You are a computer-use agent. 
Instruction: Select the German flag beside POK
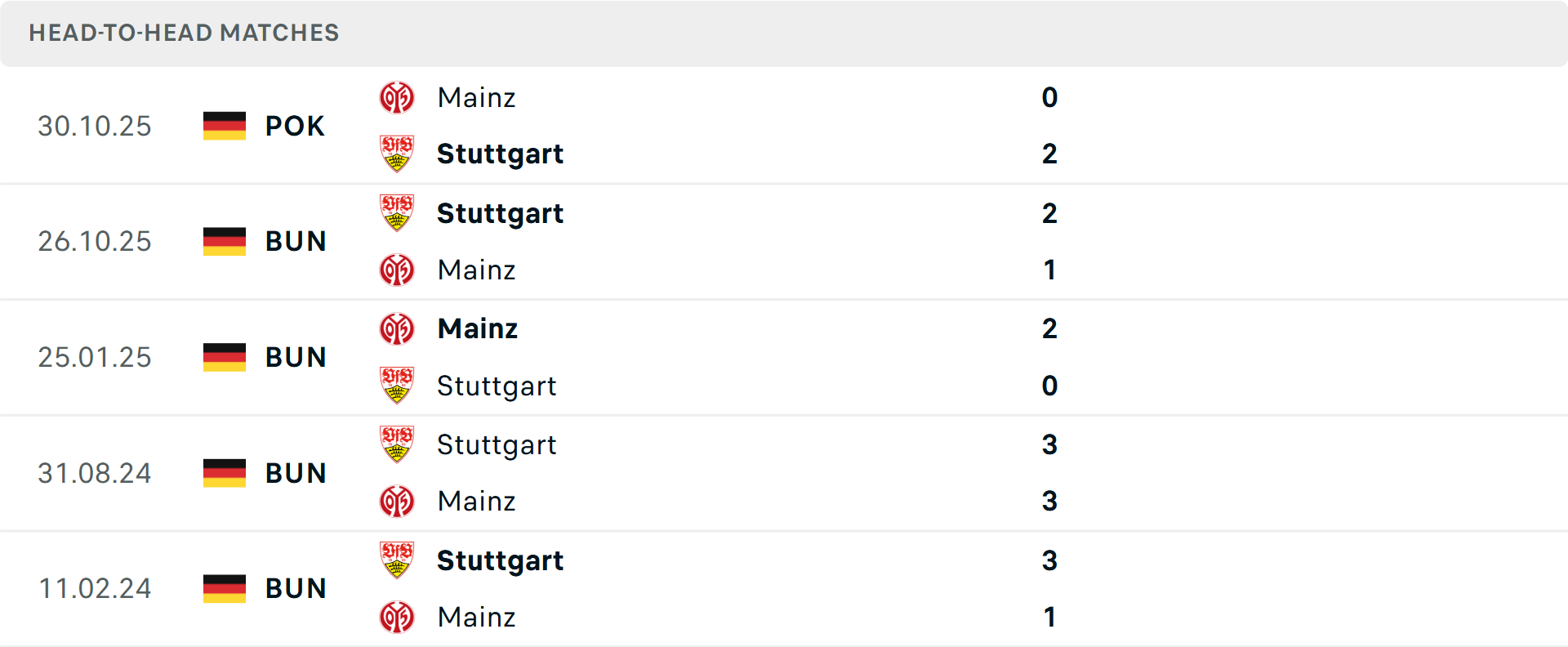(x=224, y=126)
